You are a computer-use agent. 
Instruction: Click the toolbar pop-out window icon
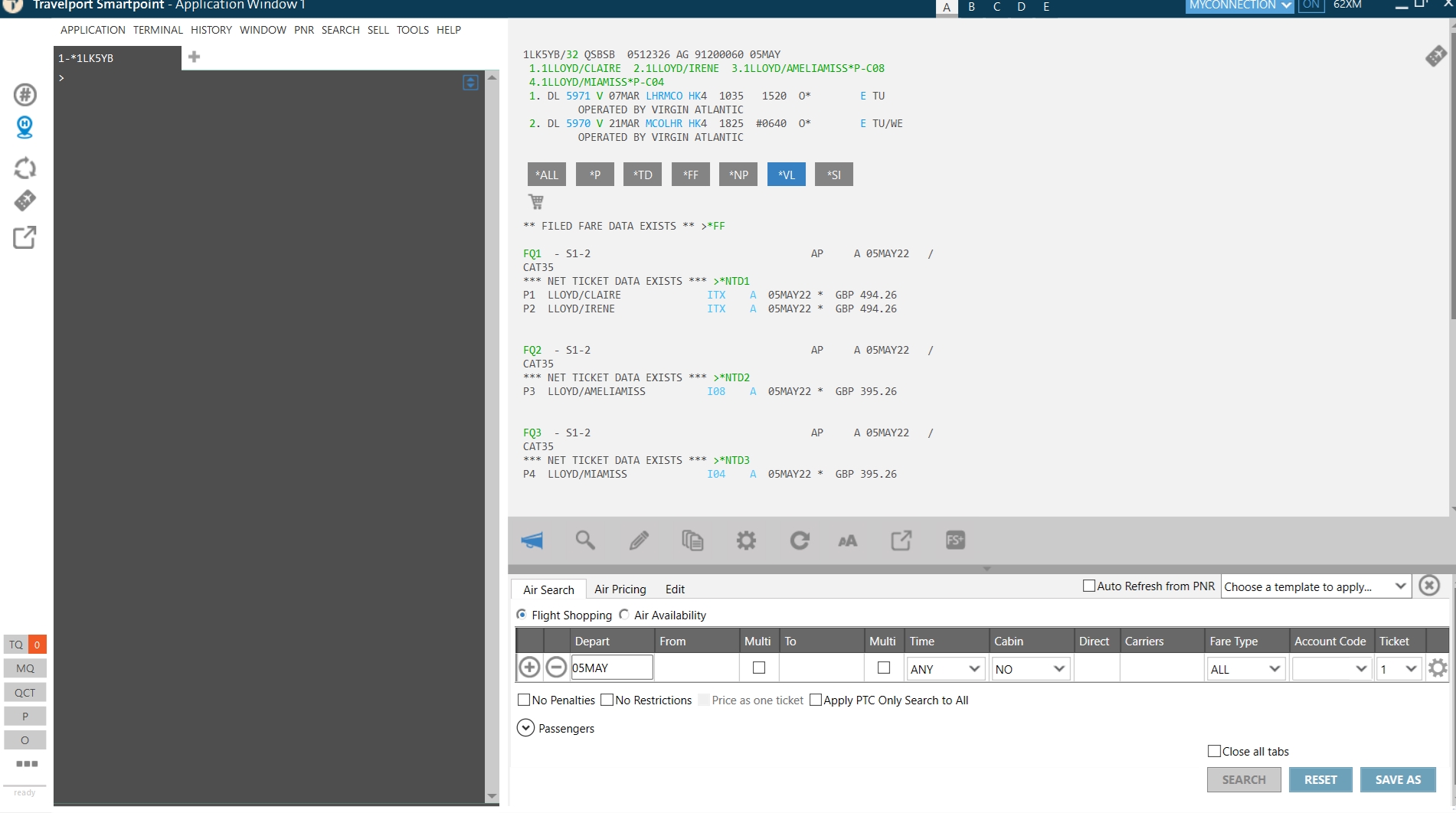point(901,540)
